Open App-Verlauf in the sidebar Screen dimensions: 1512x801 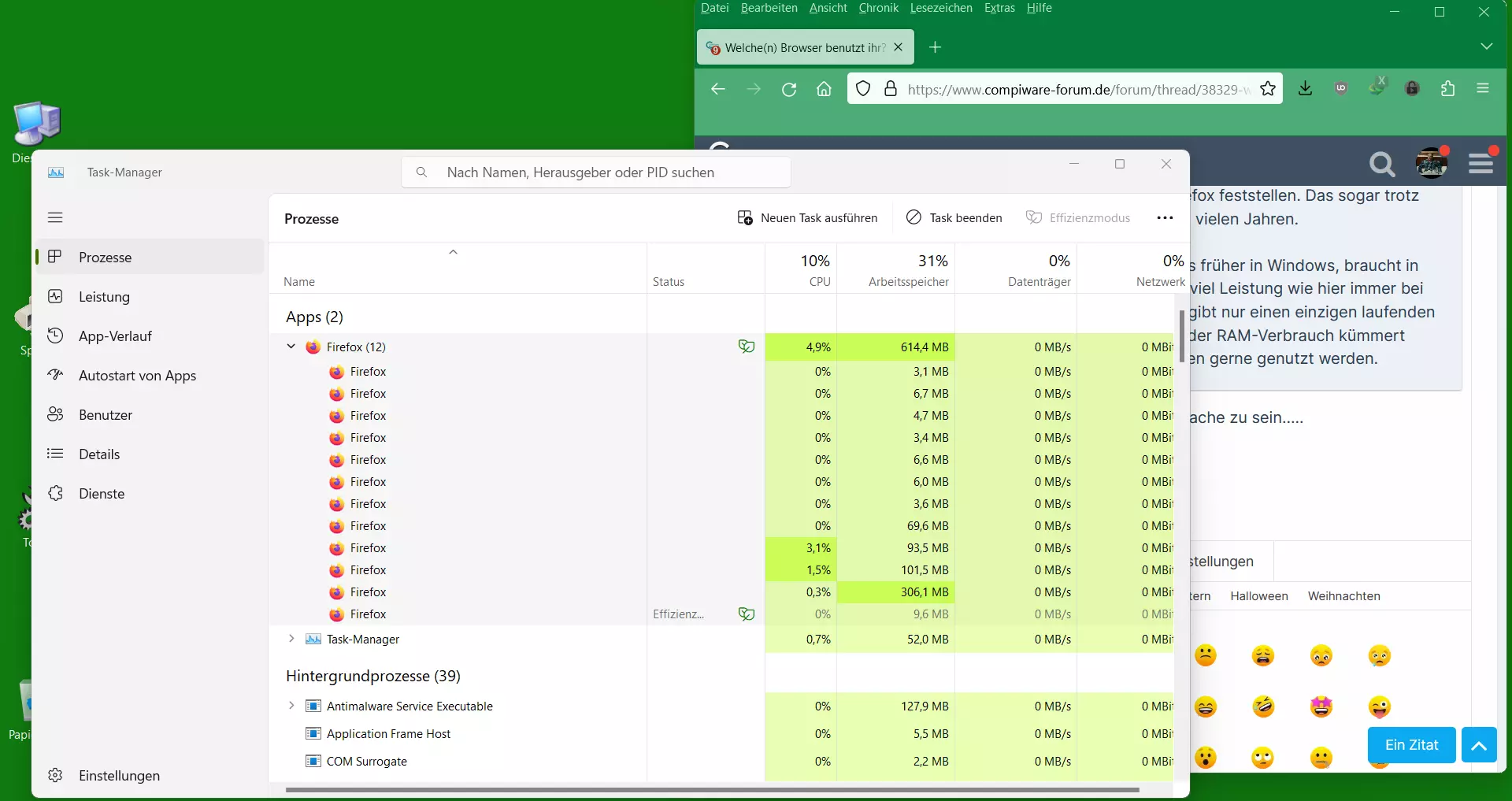tap(150, 336)
